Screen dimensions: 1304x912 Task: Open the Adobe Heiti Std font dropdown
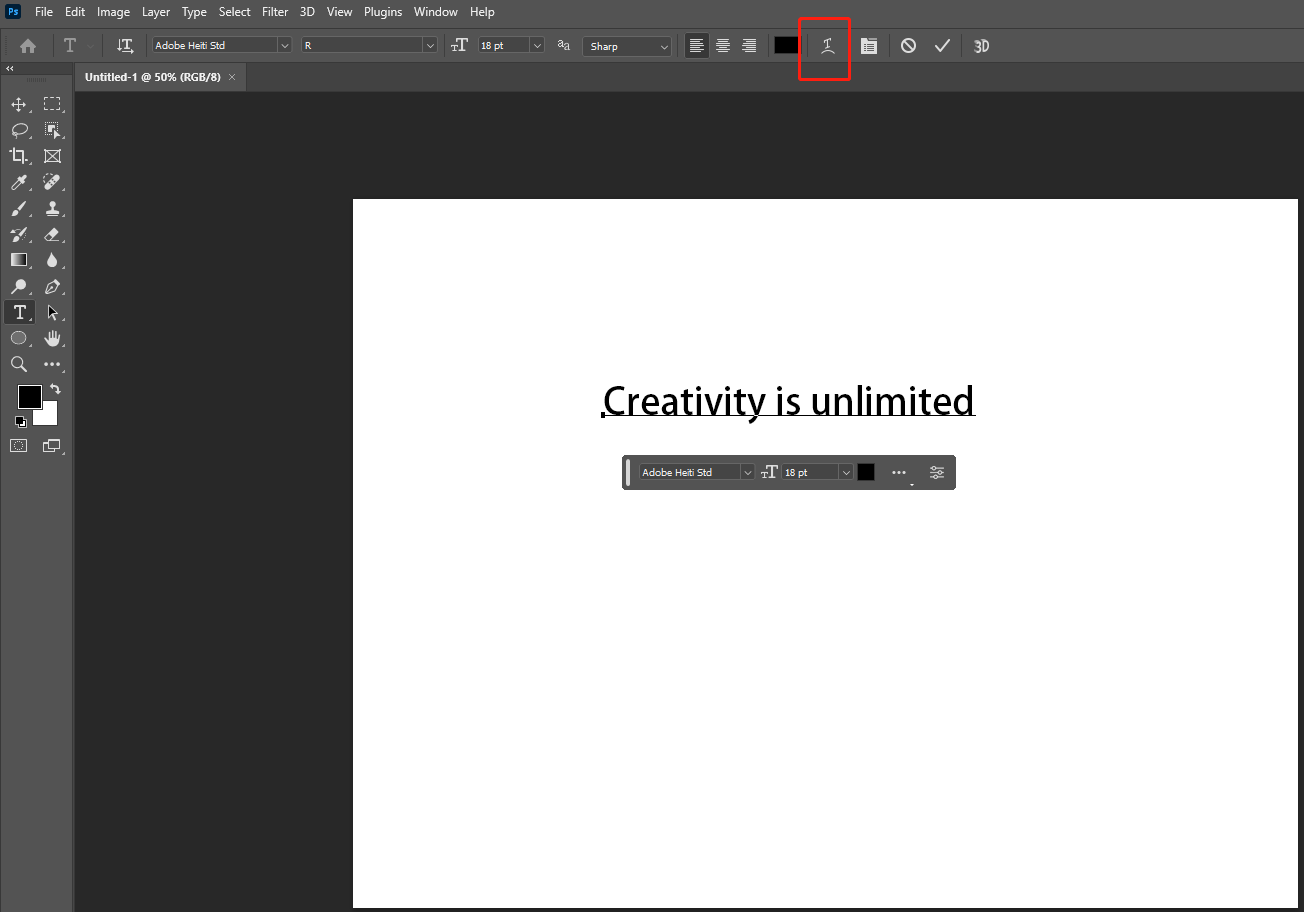tap(284, 46)
